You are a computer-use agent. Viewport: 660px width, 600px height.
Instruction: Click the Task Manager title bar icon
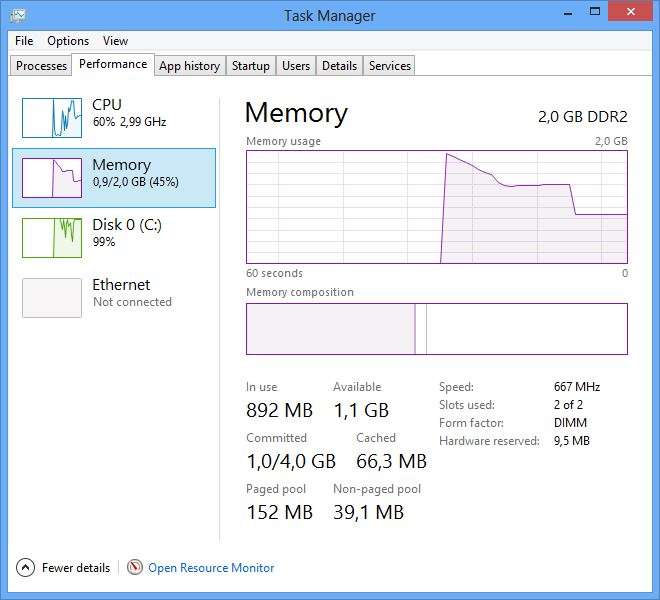(x=18, y=15)
